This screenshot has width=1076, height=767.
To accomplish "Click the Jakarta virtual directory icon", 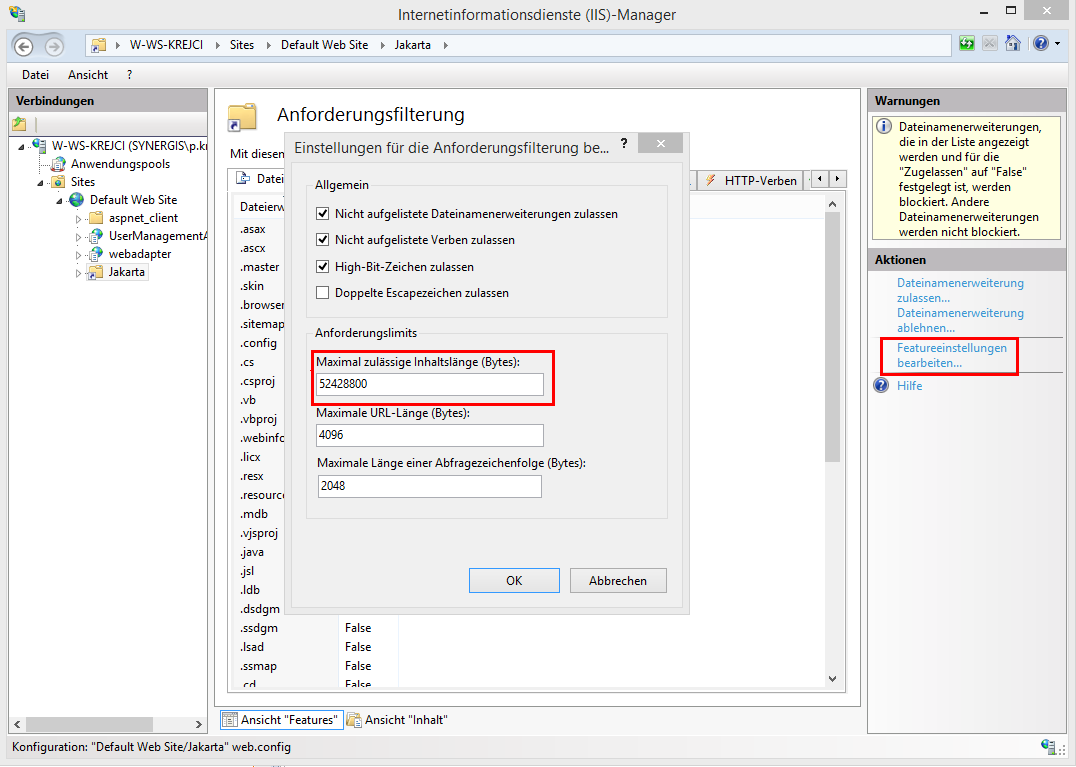I will coord(95,272).
